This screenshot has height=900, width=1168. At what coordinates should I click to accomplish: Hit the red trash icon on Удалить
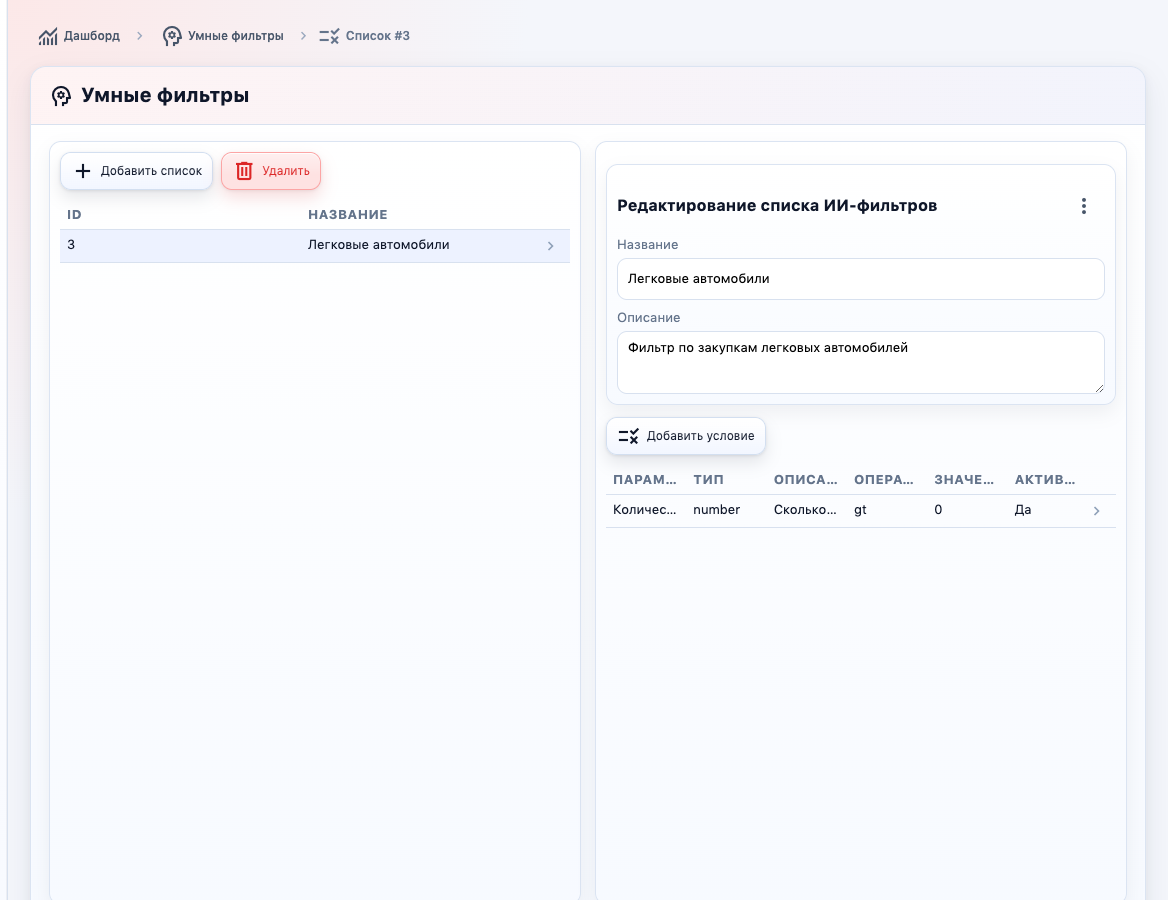click(244, 171)
